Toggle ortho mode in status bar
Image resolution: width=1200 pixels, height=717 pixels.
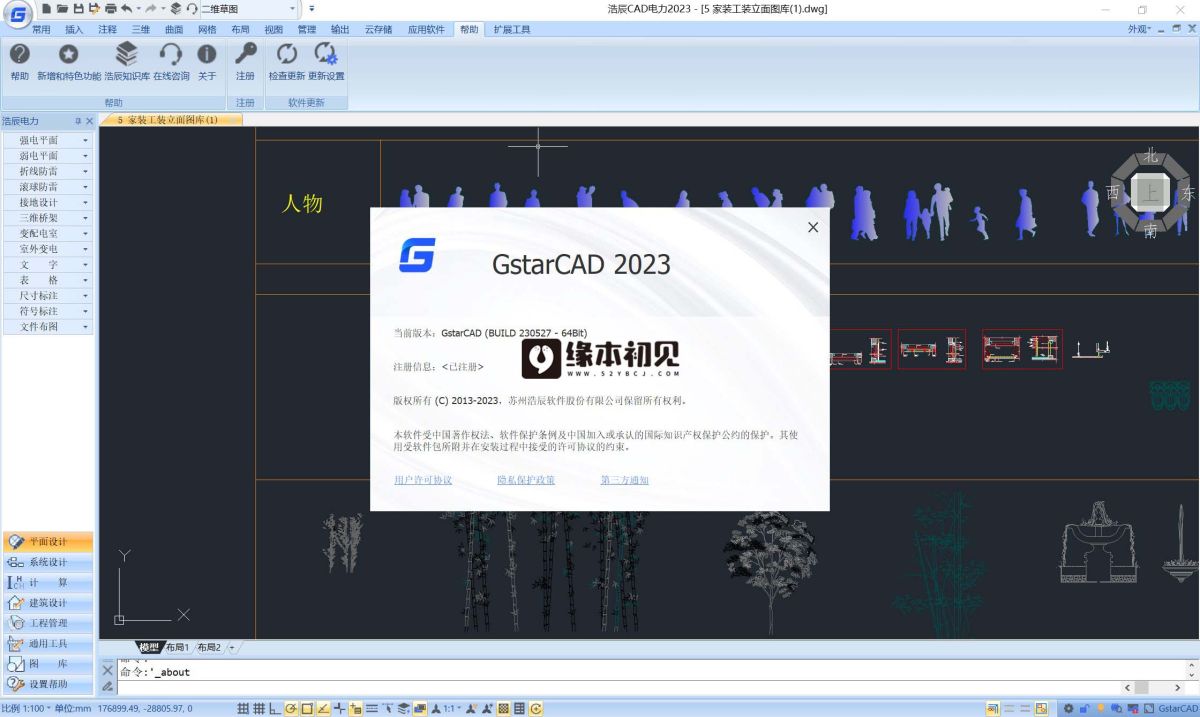pyautogui.click(x=275, y=709)
